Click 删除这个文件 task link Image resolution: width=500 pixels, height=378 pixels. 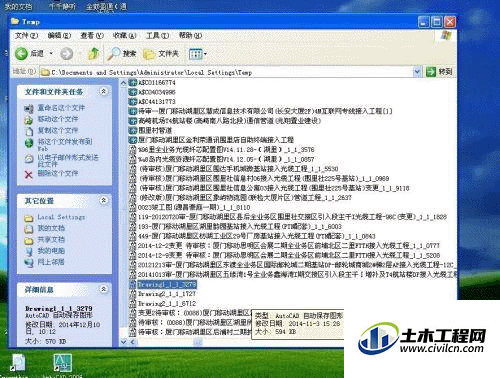coord(58,173)
